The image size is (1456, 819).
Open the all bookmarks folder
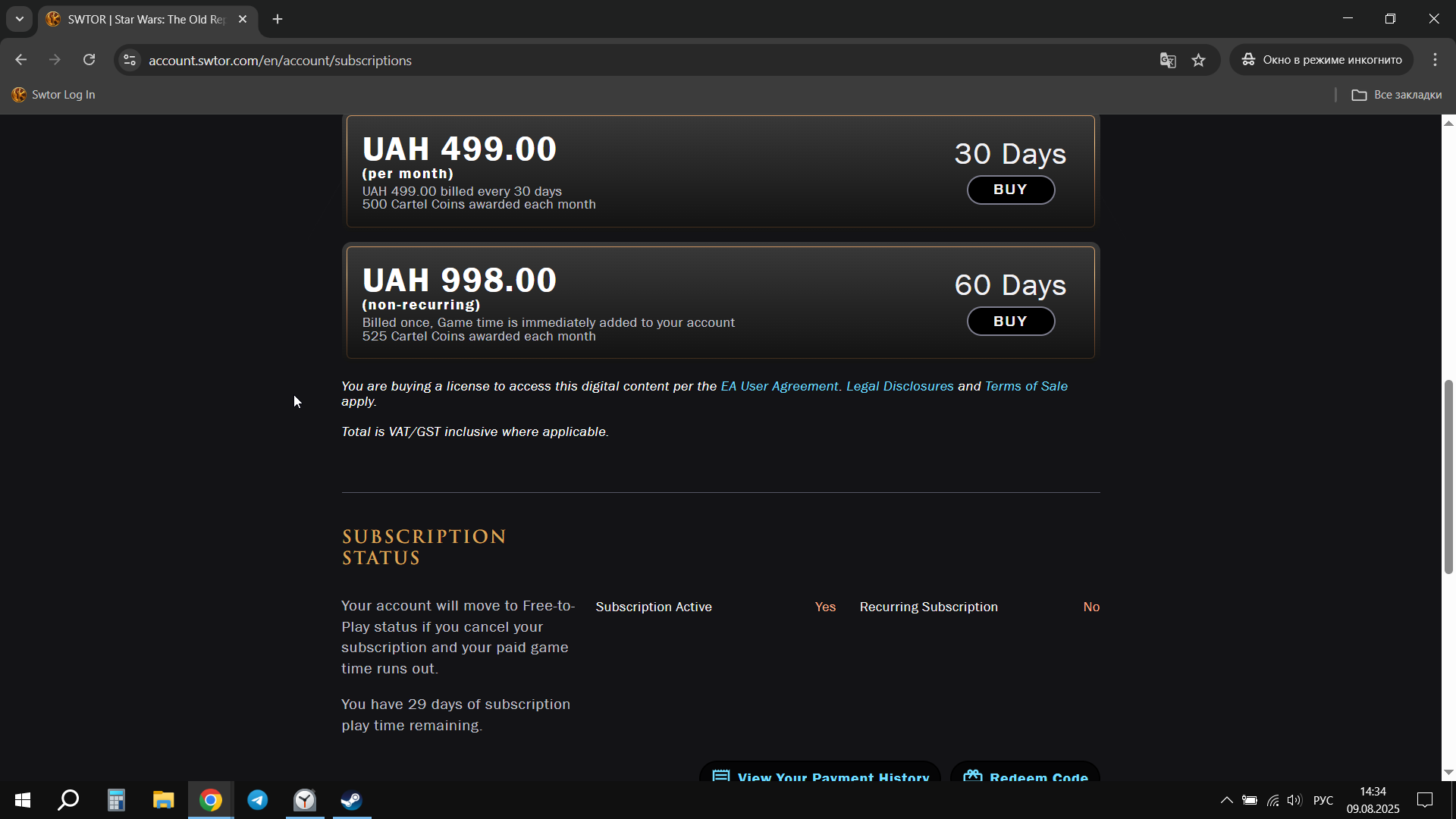pyautogui.click(x=1397, y=95)
